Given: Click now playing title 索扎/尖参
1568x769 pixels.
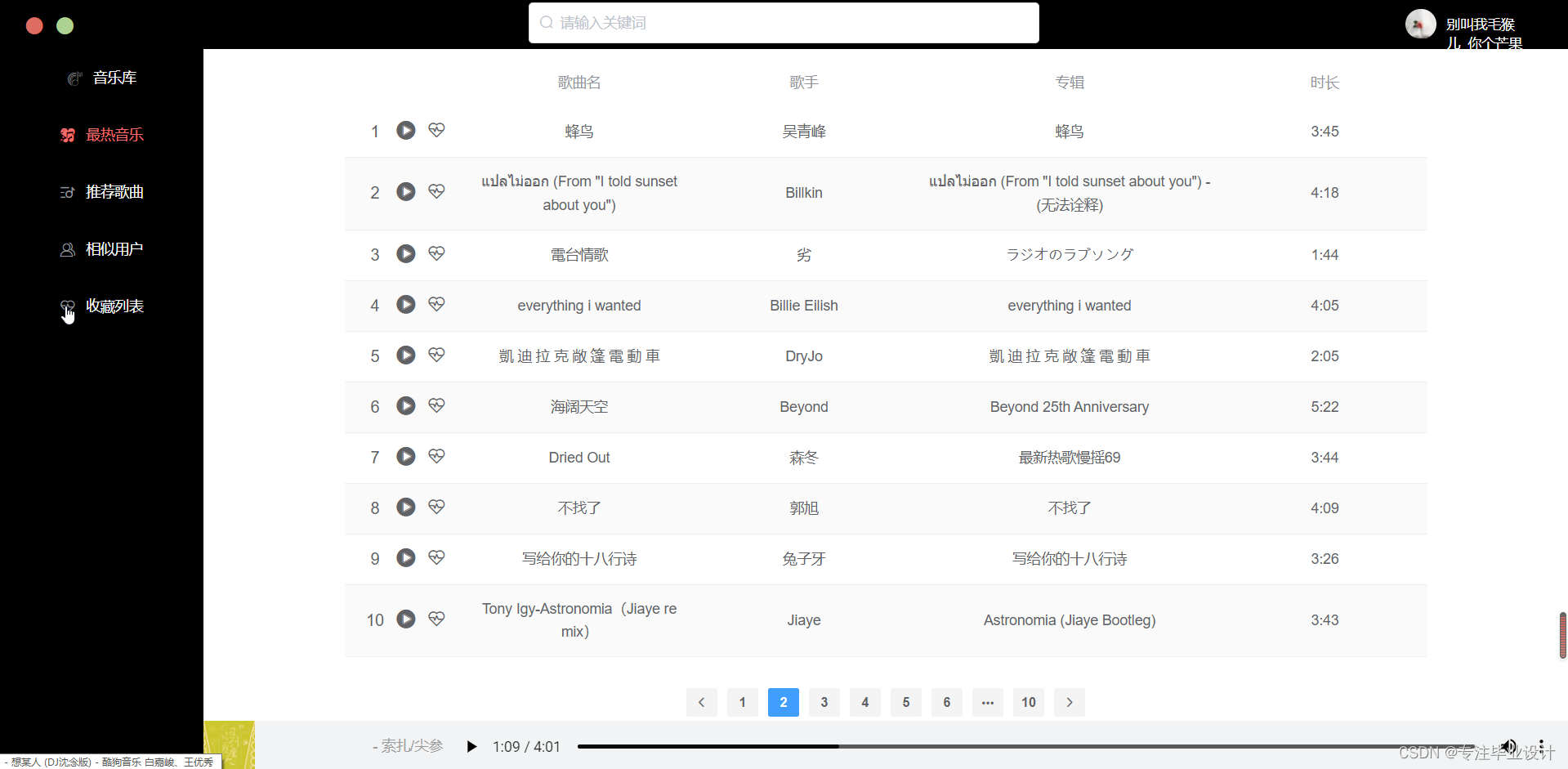Looking at the screenshot, I should pyautogui.click(x=408, y=746).
